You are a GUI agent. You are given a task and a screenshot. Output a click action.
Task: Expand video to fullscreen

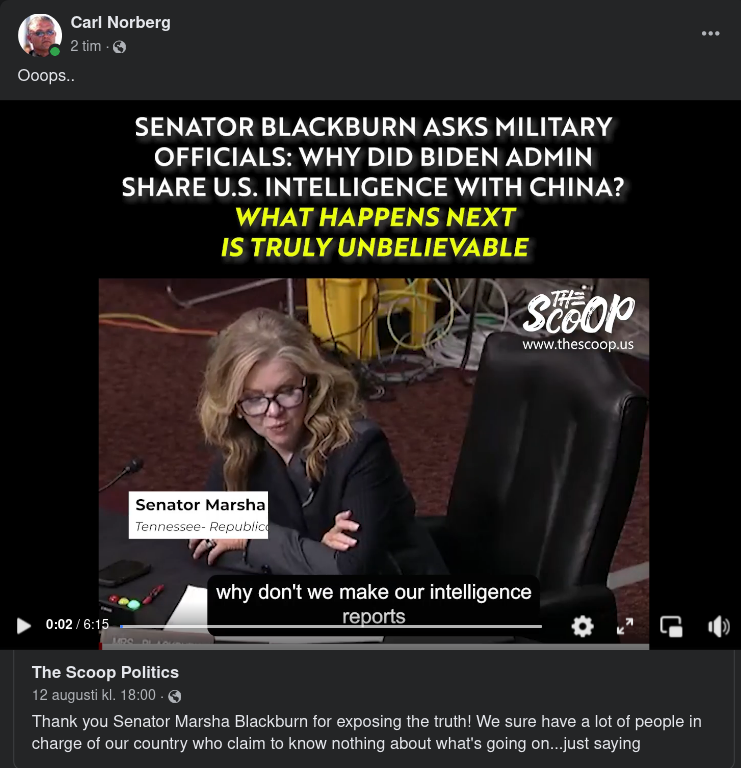tap(625, 626)
